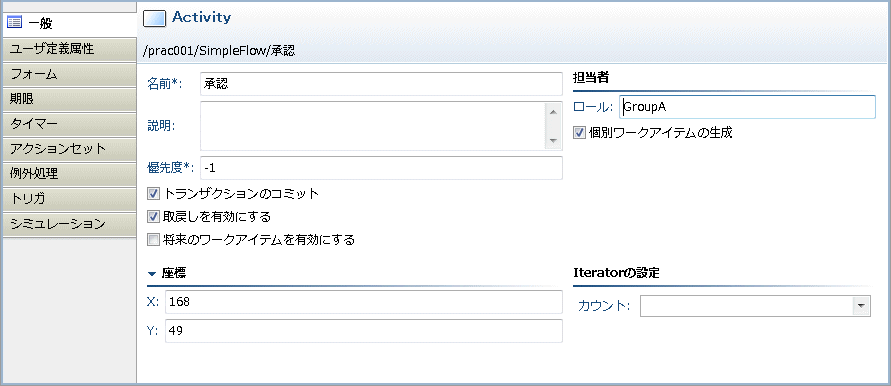Screen dimensions: 891x386
Task: Select the トリガ tab
Action: tap(69, 199)
